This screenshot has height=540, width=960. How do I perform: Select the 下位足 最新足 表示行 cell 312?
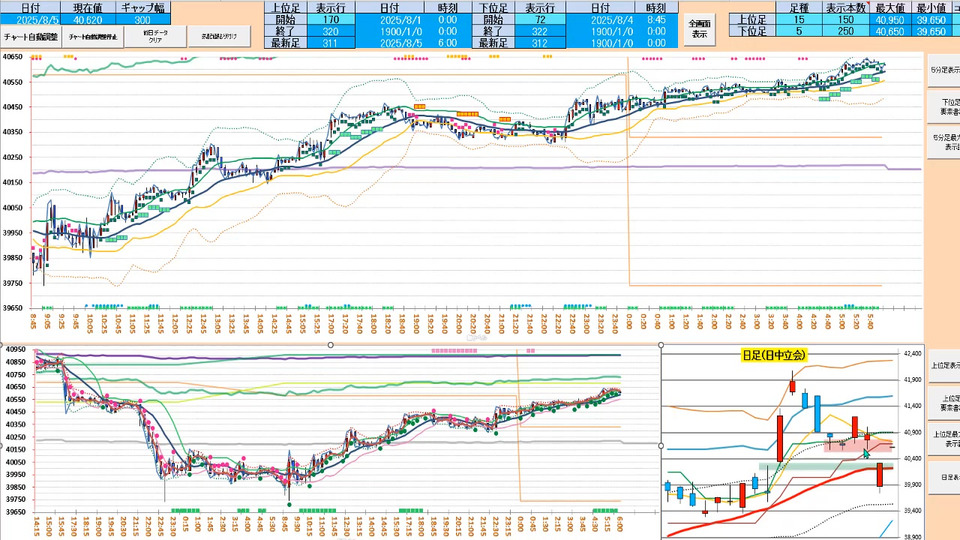[x=539, y=43]
